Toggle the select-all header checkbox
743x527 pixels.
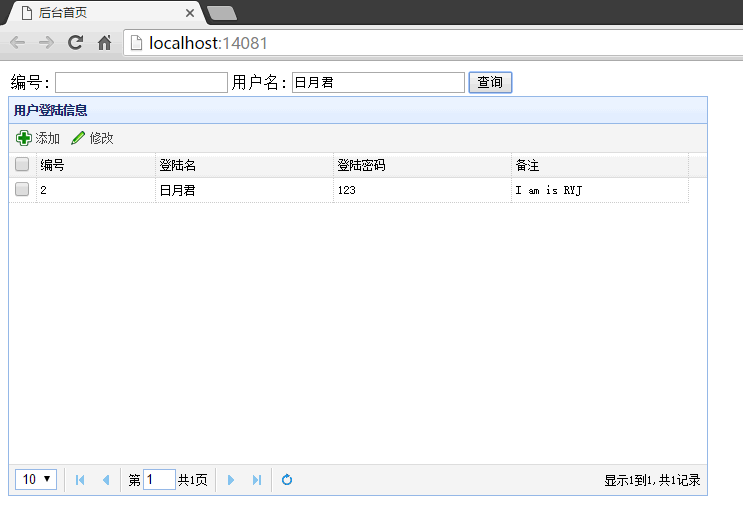pos(22,164)
